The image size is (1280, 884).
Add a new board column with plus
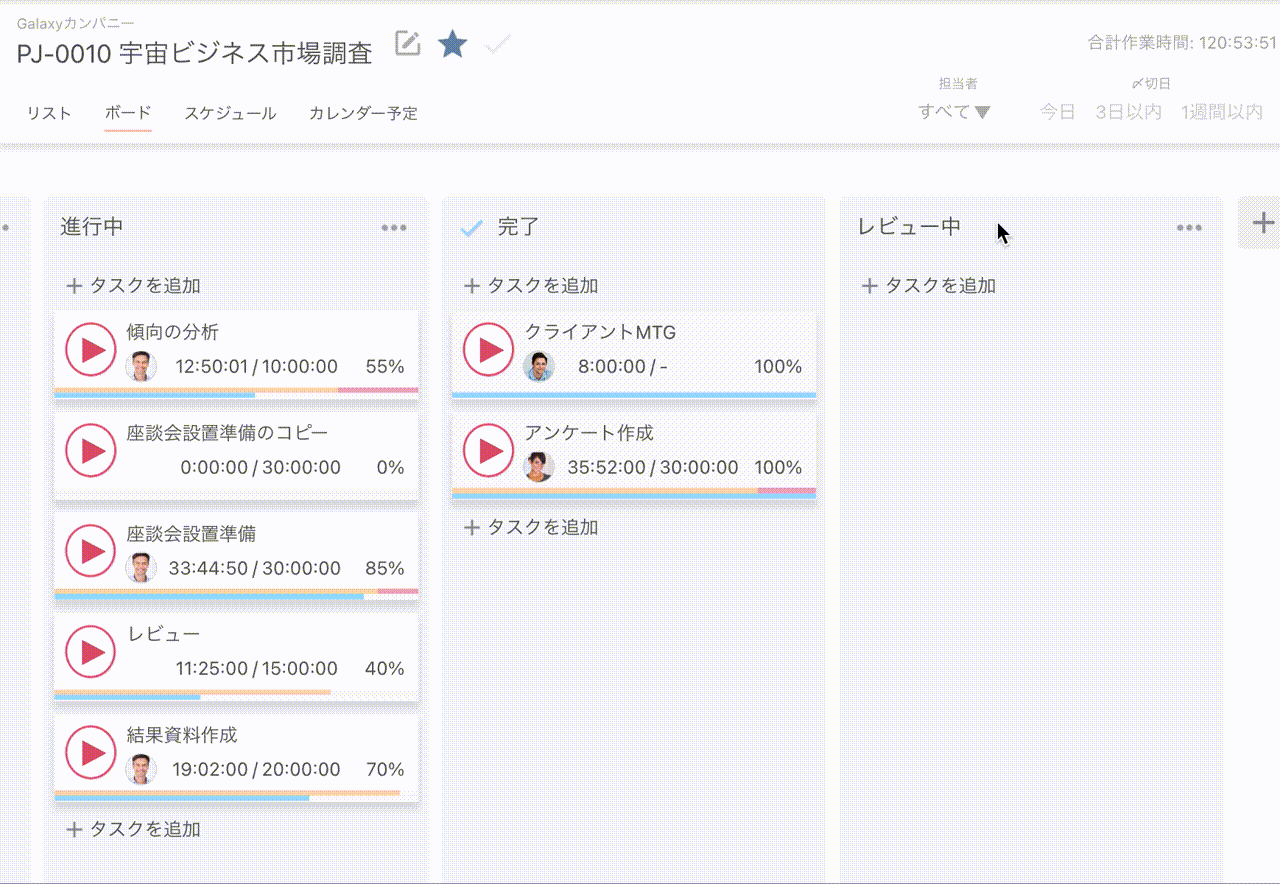1263,222
